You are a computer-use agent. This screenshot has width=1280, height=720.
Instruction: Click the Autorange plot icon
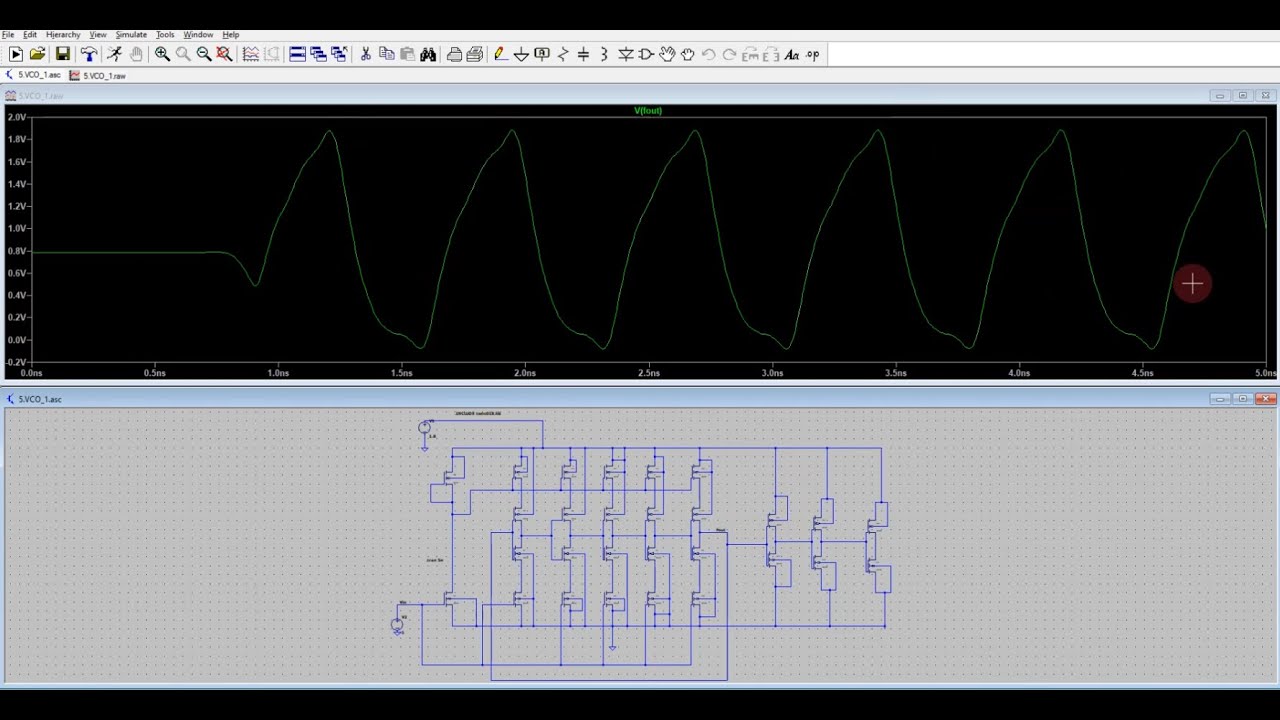coord(271,54)
